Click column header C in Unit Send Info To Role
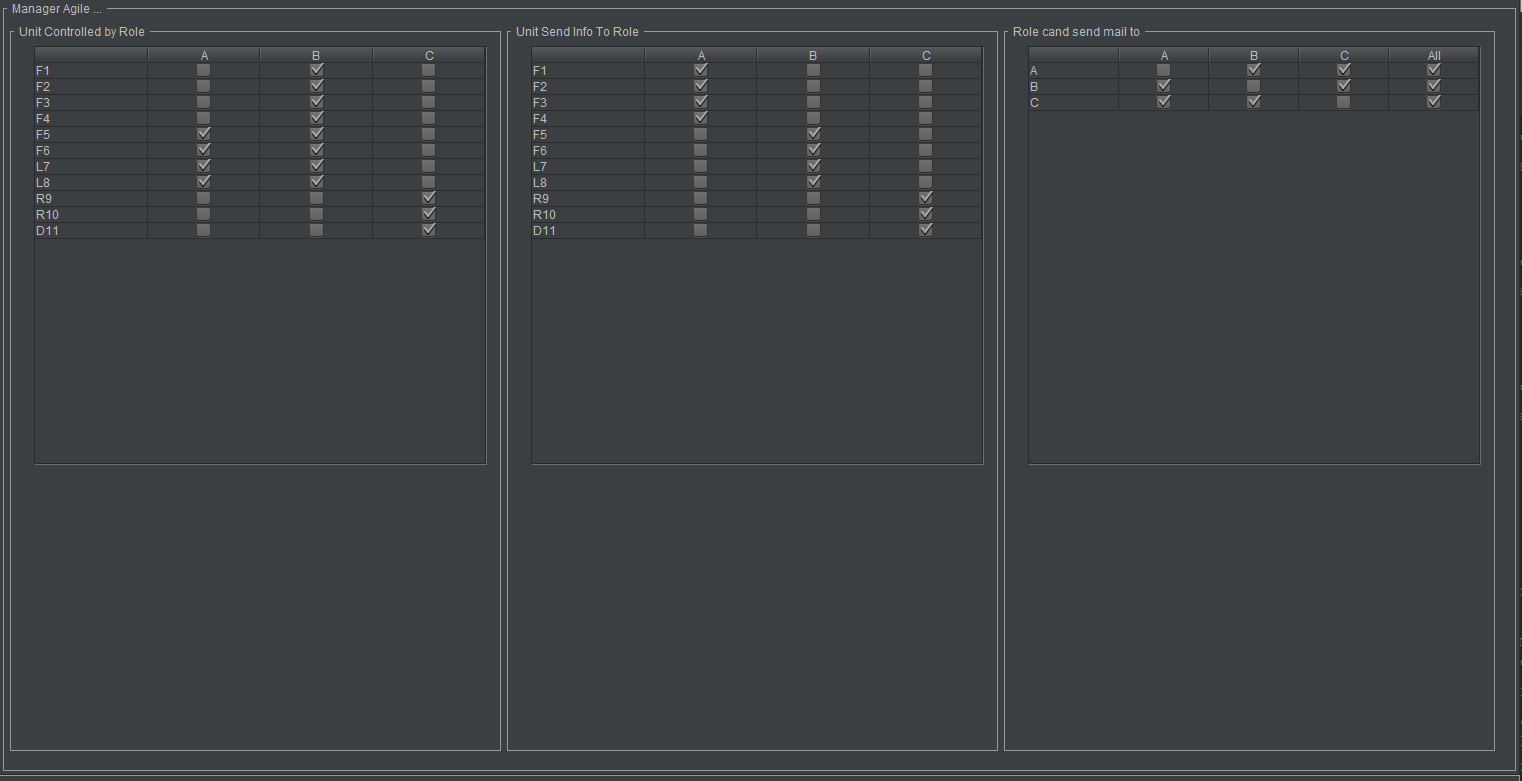Image resolution: width=1522 pixels, height=781 pixels. click(926, 55)
